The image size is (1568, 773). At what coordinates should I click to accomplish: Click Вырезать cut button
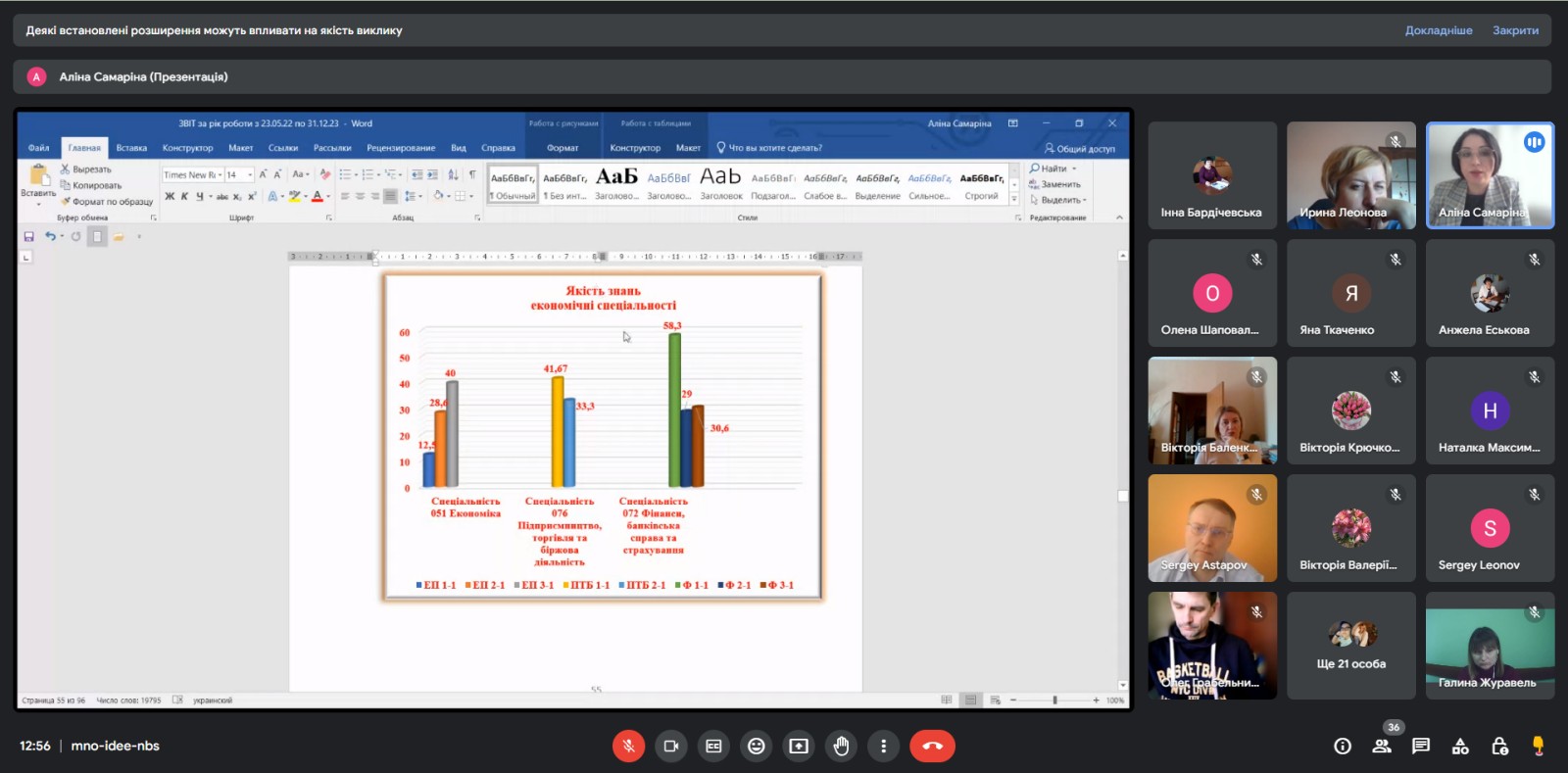(x=85, y=169)
